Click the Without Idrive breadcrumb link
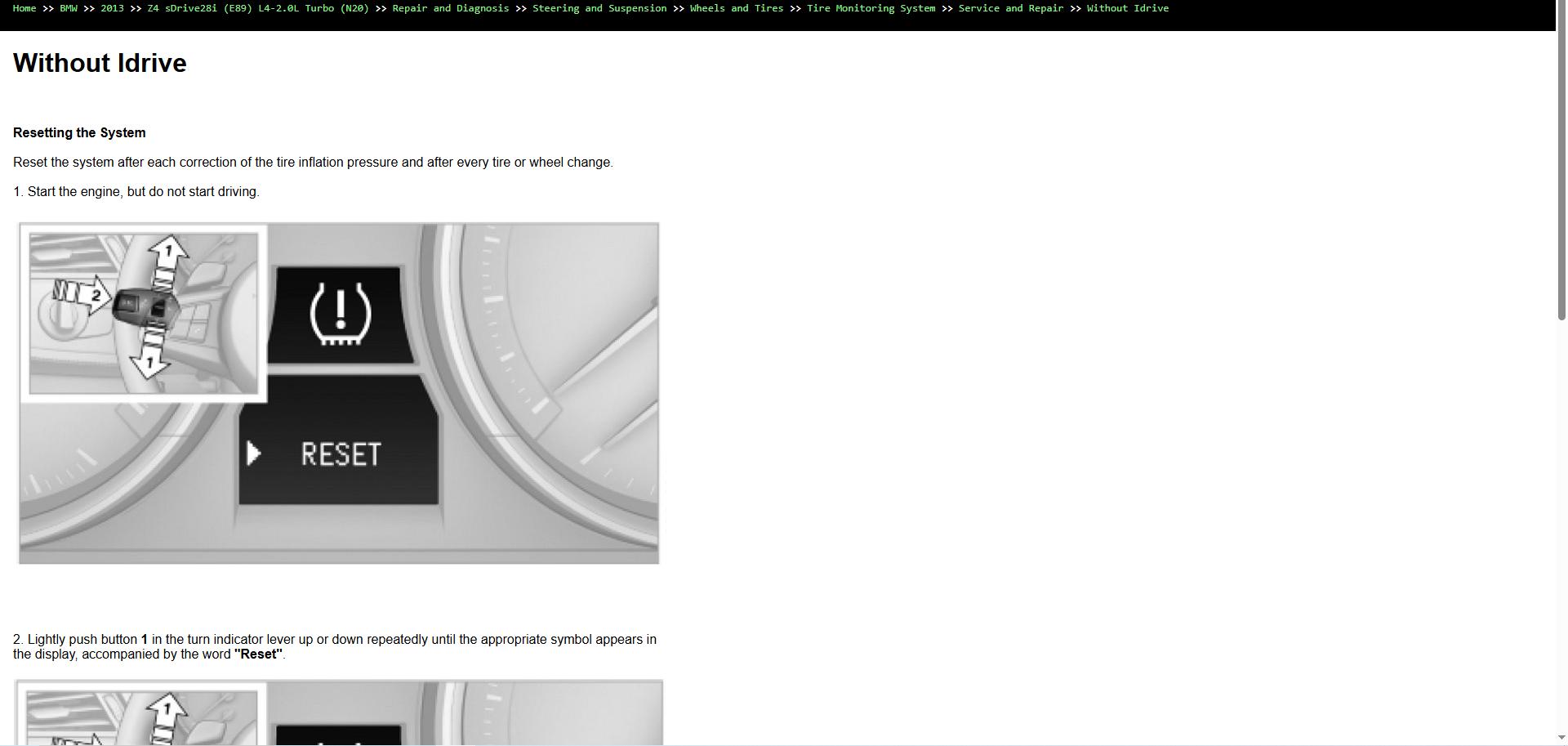1568x746 pixels. (x=1128, y=8)
